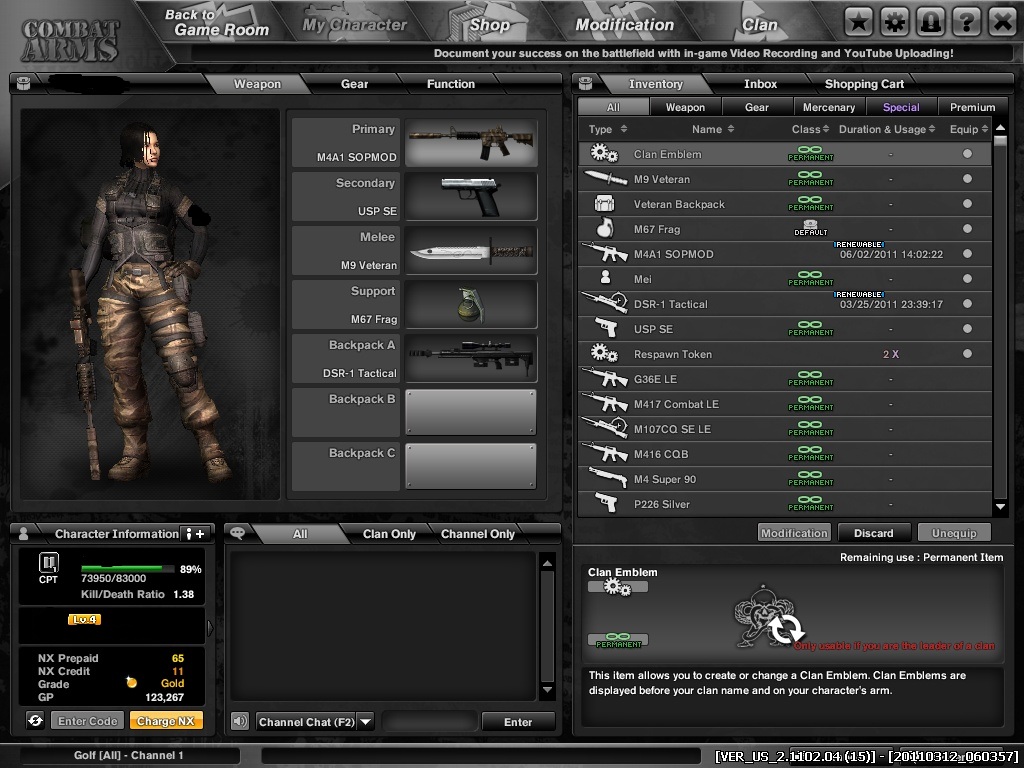The height and width of the screenshot is (768, 1024).
Task: Open help with the question mark icon
Action: click(966, 24)
